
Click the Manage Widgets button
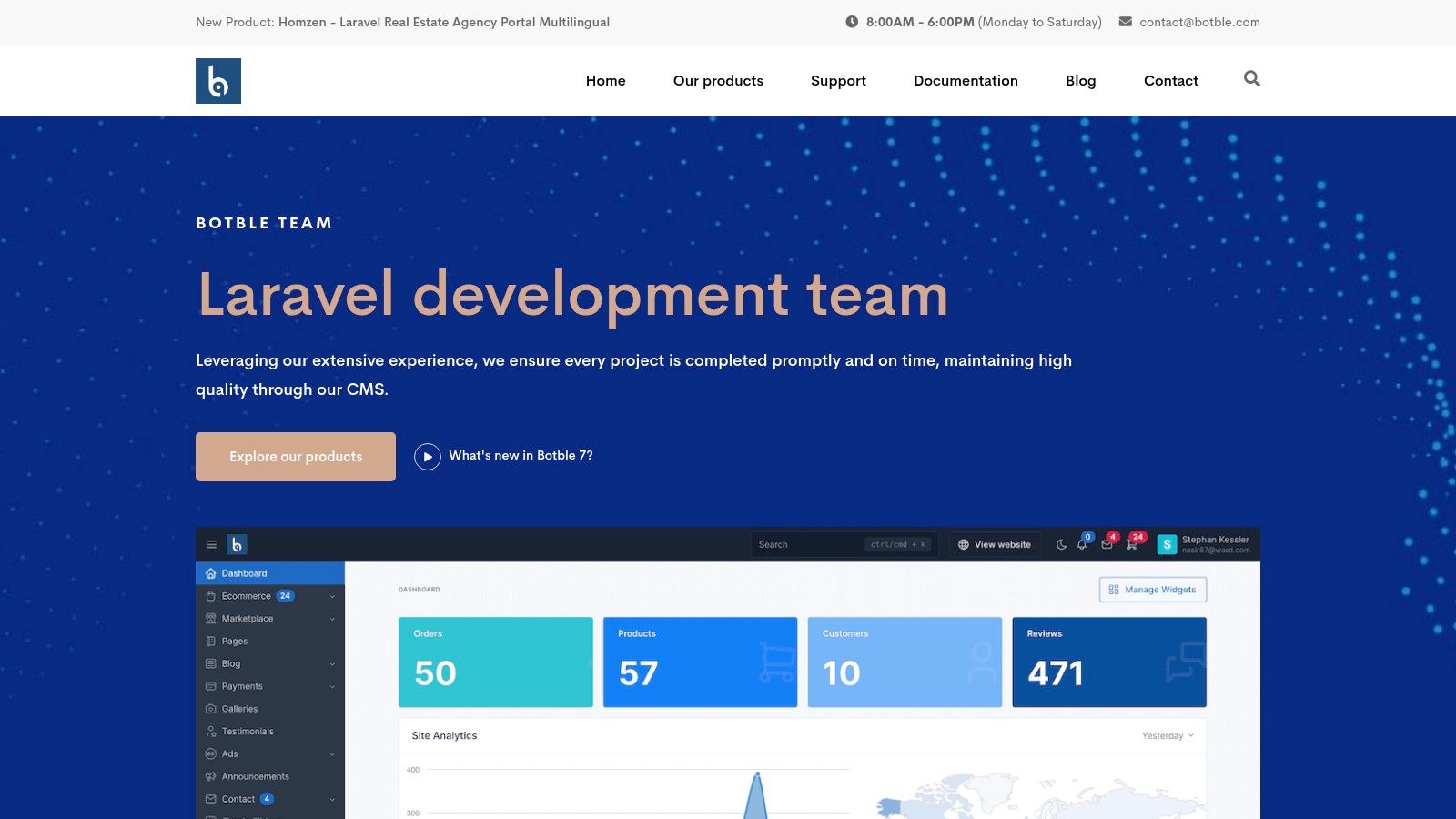[x=1153, y=590]
